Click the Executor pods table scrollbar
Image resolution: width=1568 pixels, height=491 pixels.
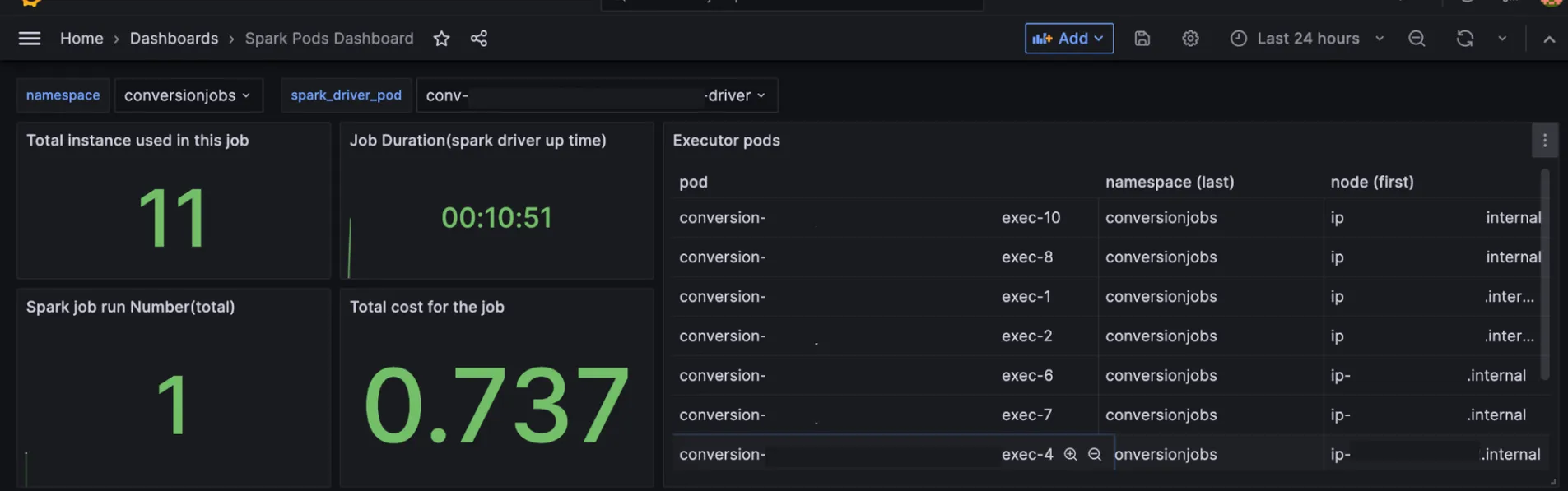pyautogui.click(x=1545, y=274)
